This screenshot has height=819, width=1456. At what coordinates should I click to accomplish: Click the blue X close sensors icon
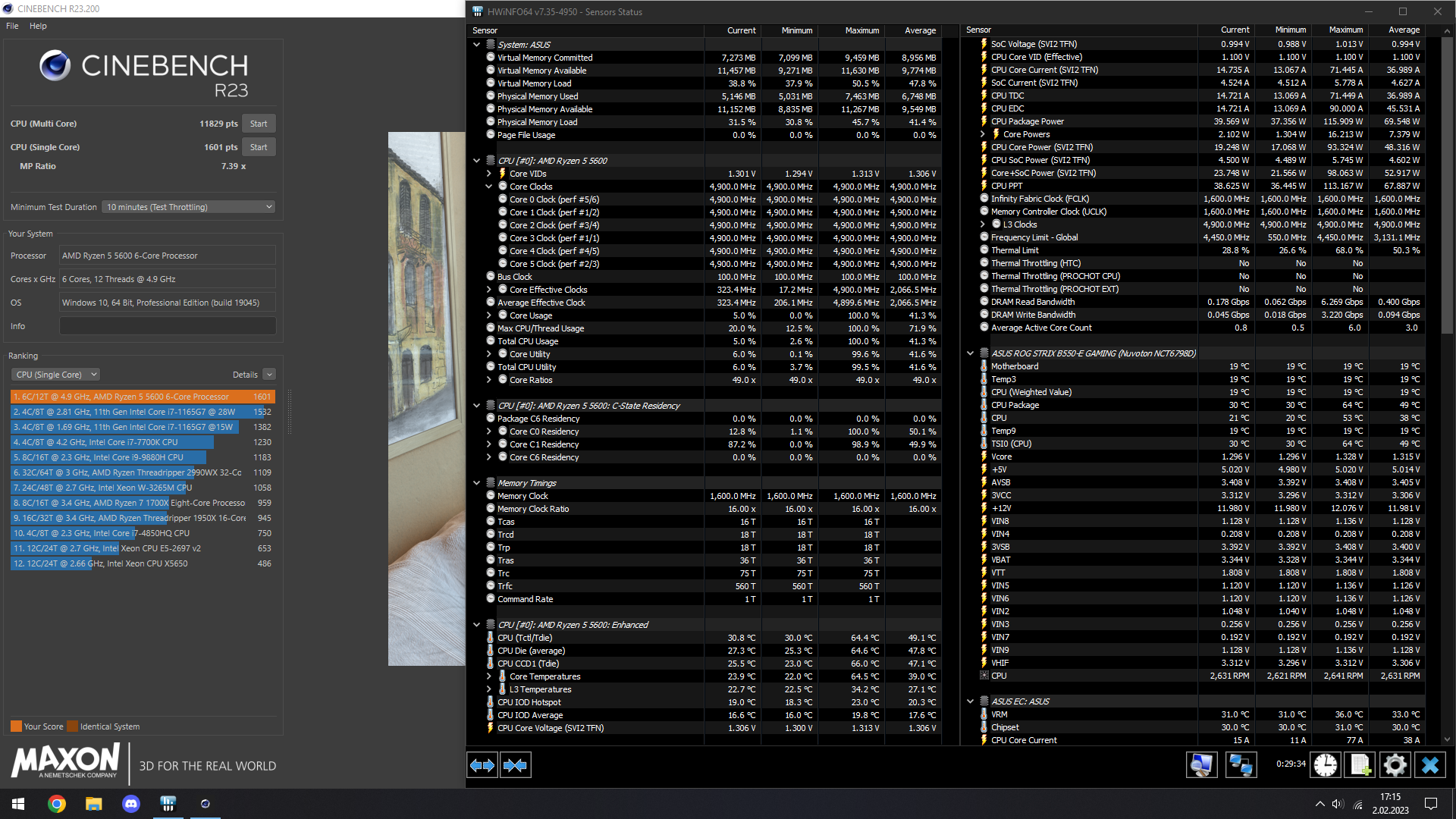coord(1430,765)
